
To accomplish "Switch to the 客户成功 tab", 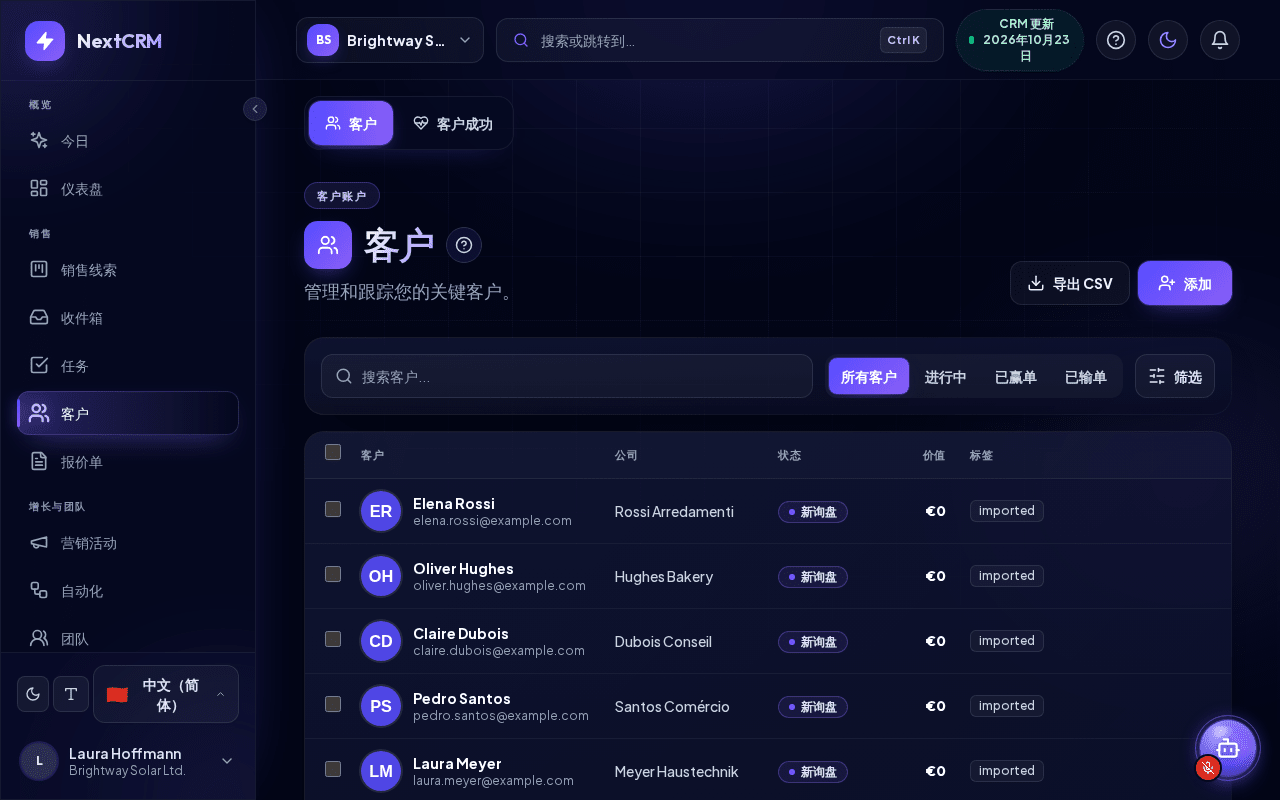I will click(x=453, y=123).
